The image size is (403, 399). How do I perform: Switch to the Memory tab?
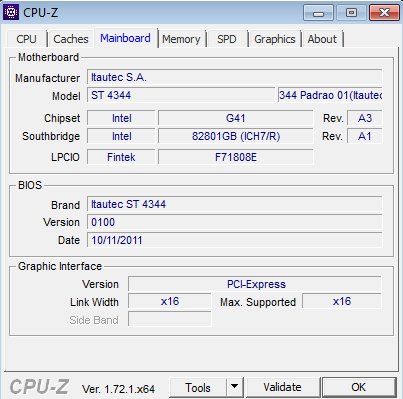[181, 39]
